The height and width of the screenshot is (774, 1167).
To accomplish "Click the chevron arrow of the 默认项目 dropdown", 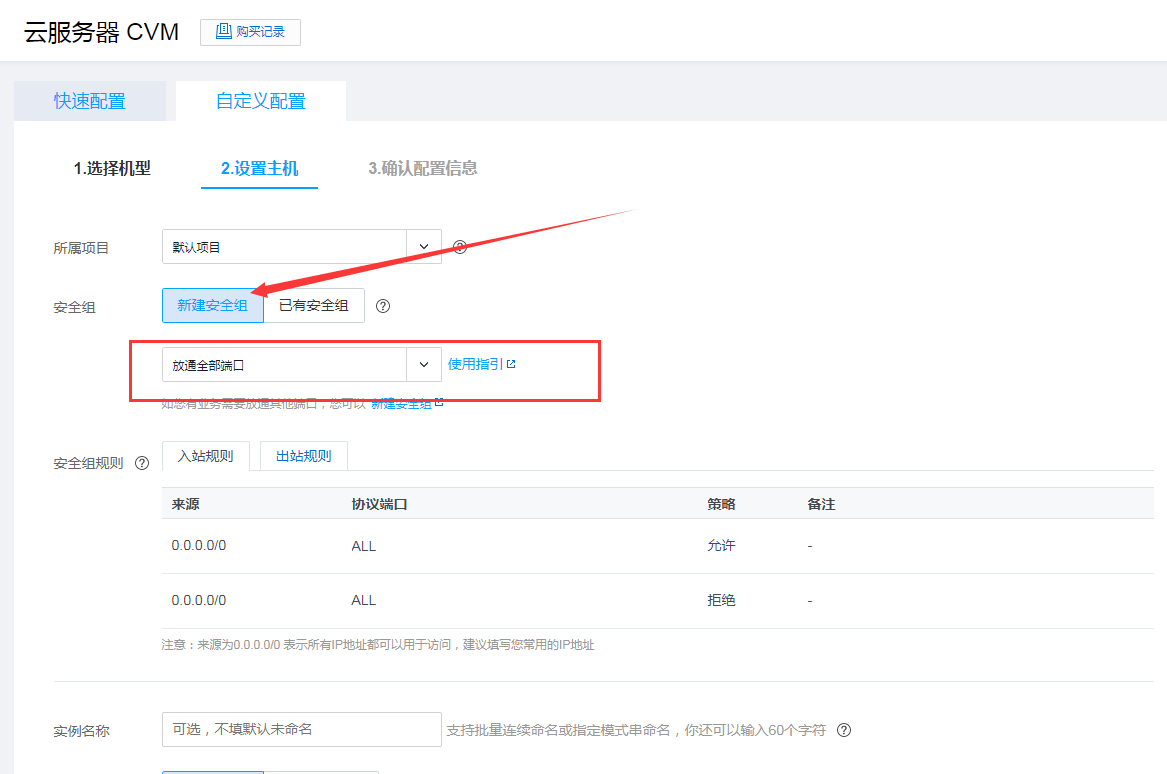I will point(423,246).
